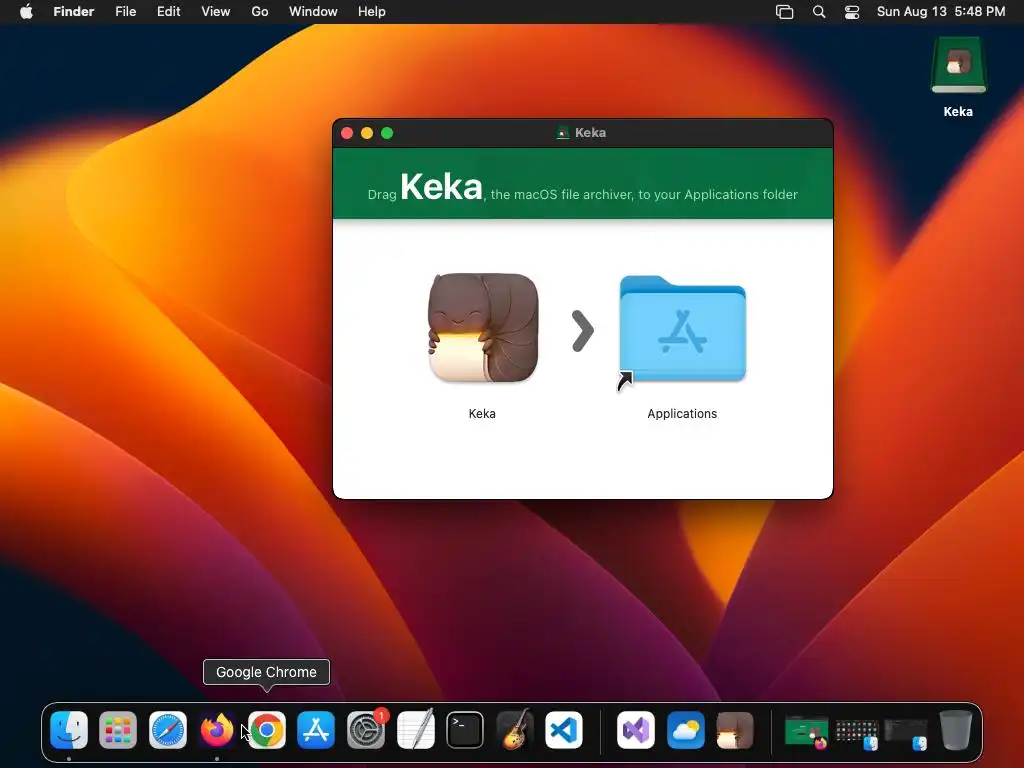Click the 'Applications' label under the folder
The image size is (1024, 768).
pos(682,413)
